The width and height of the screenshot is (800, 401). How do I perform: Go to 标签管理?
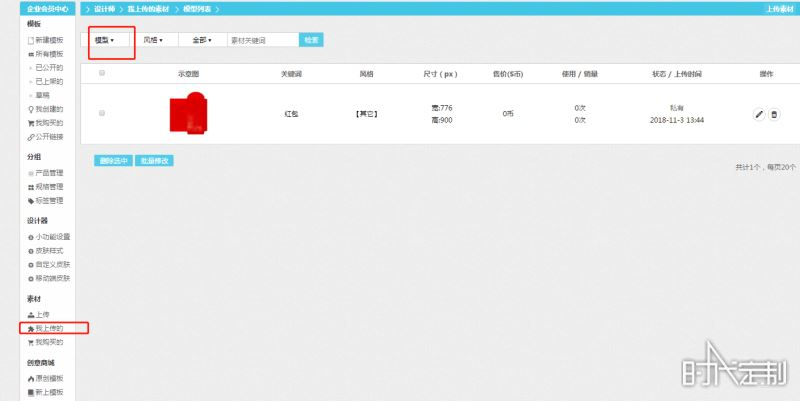[46, 200]
